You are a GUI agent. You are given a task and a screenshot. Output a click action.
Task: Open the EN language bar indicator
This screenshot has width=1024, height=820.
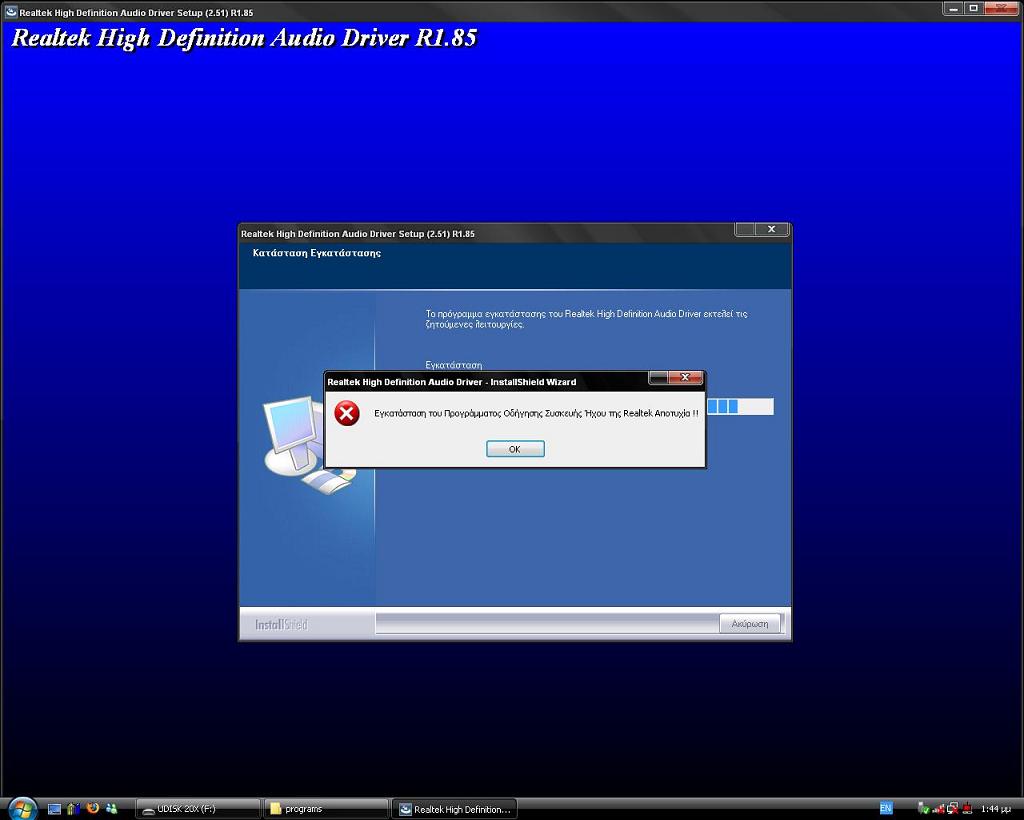pos(886,808)
